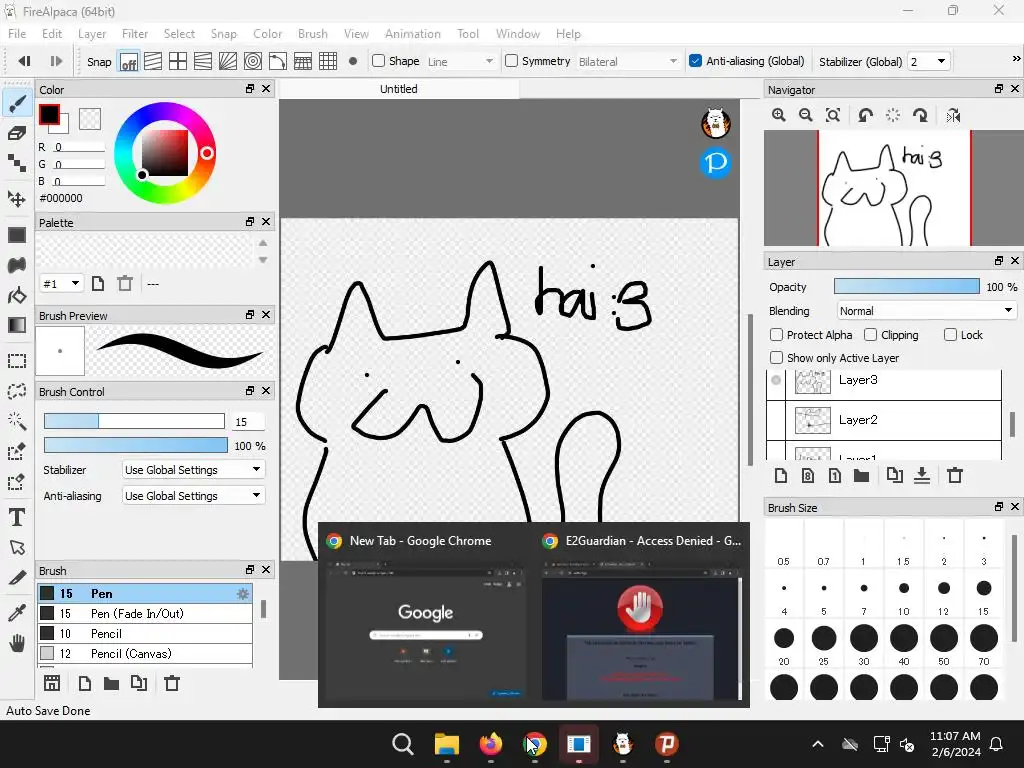Duplicate layer using Layer panel icon
This screenshot has width=1024, height=768.
point(895,475)
